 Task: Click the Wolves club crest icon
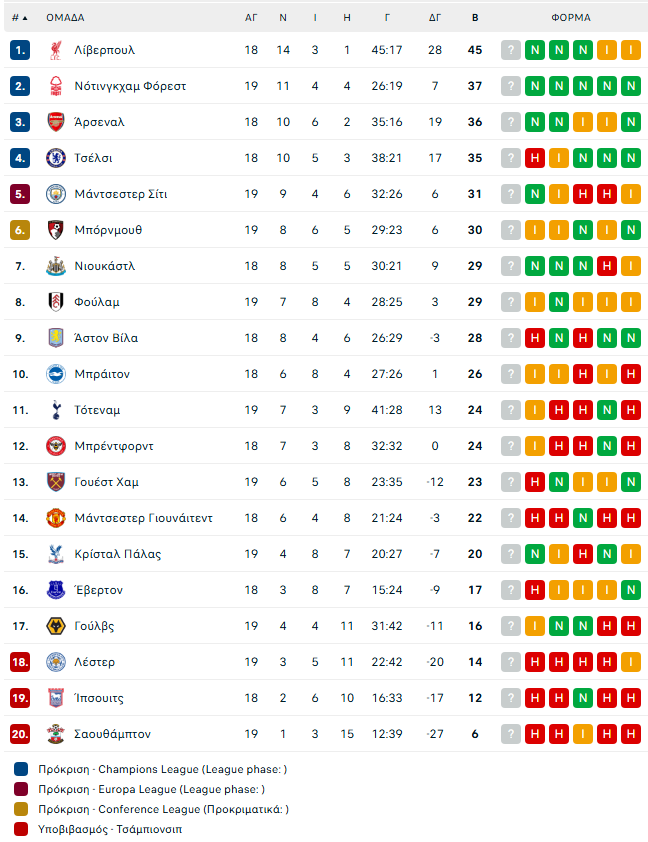pos(56,626)
